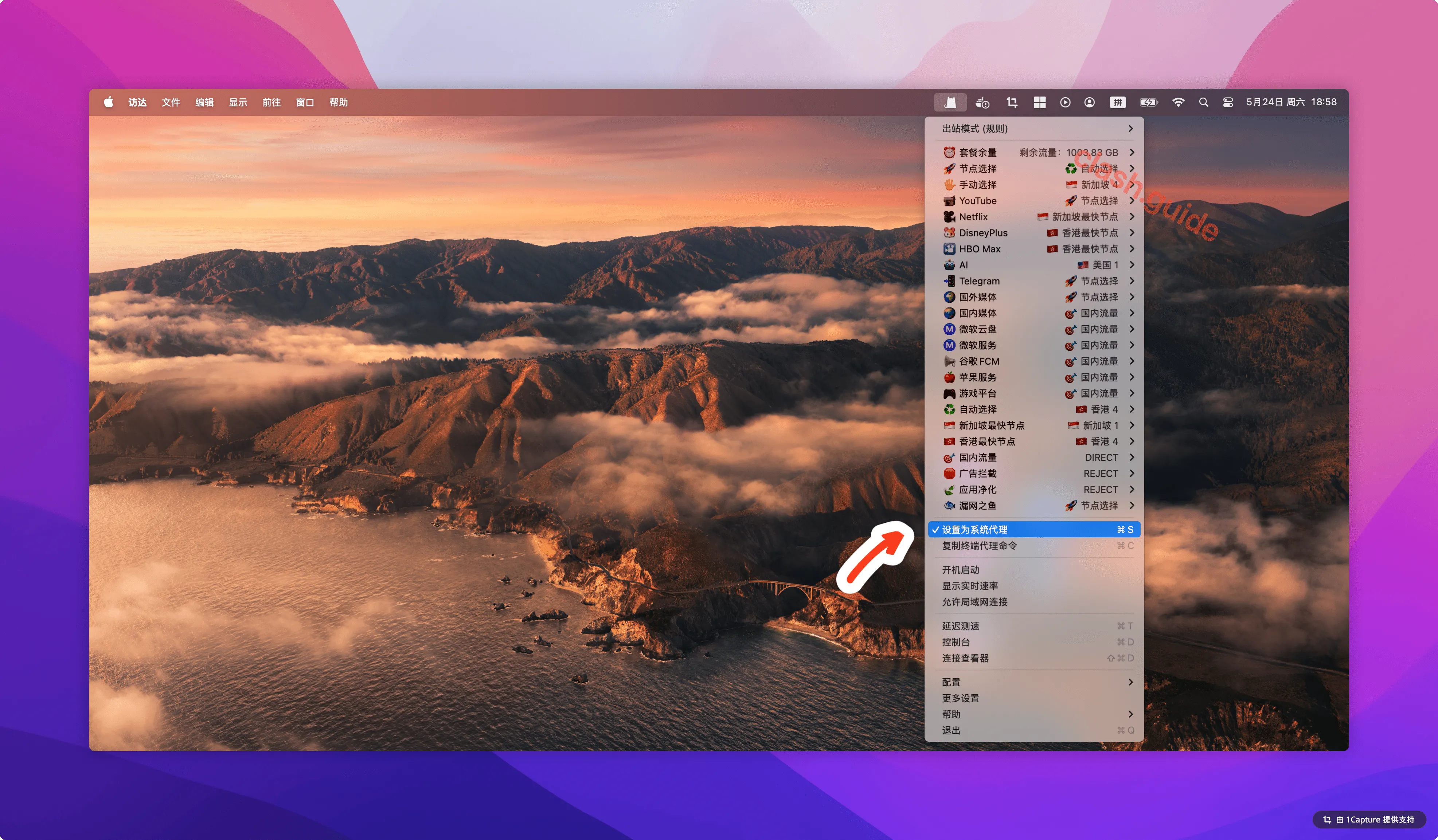Expand 出站模式 (规则) submenu
Screen dimensions: 1438x840
pos(1033,128)
